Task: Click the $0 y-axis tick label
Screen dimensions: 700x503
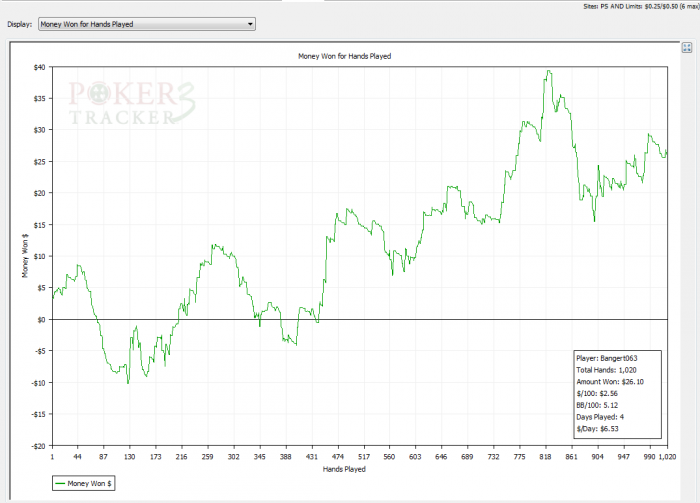Action: point(41,320)
